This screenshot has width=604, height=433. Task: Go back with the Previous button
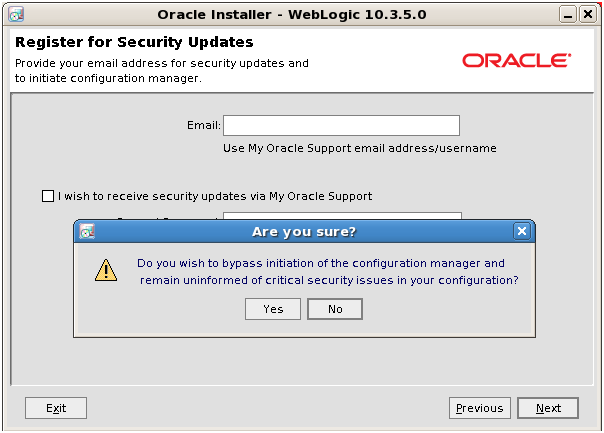tap(480, 408)
